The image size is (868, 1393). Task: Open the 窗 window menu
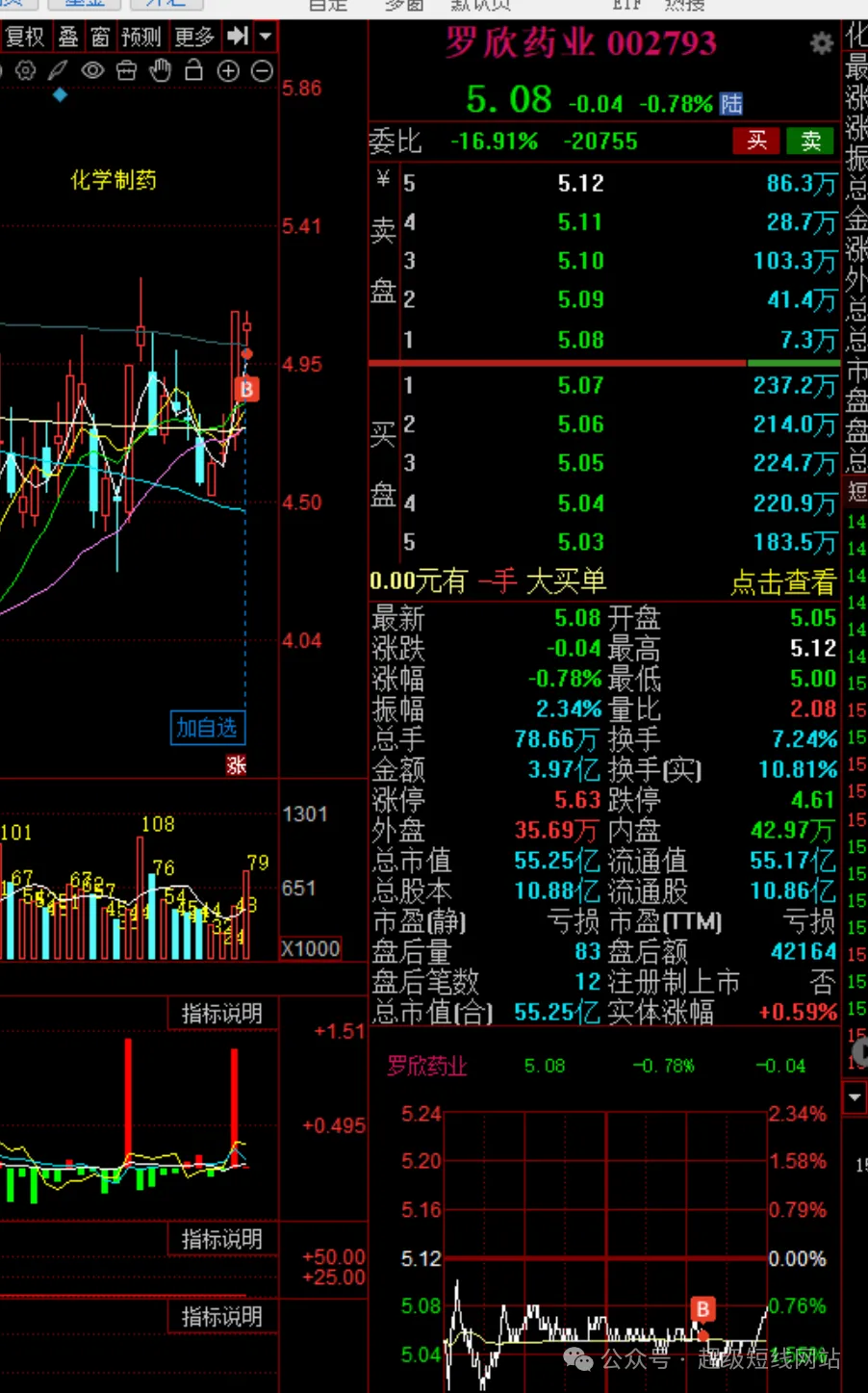[100, 37]
